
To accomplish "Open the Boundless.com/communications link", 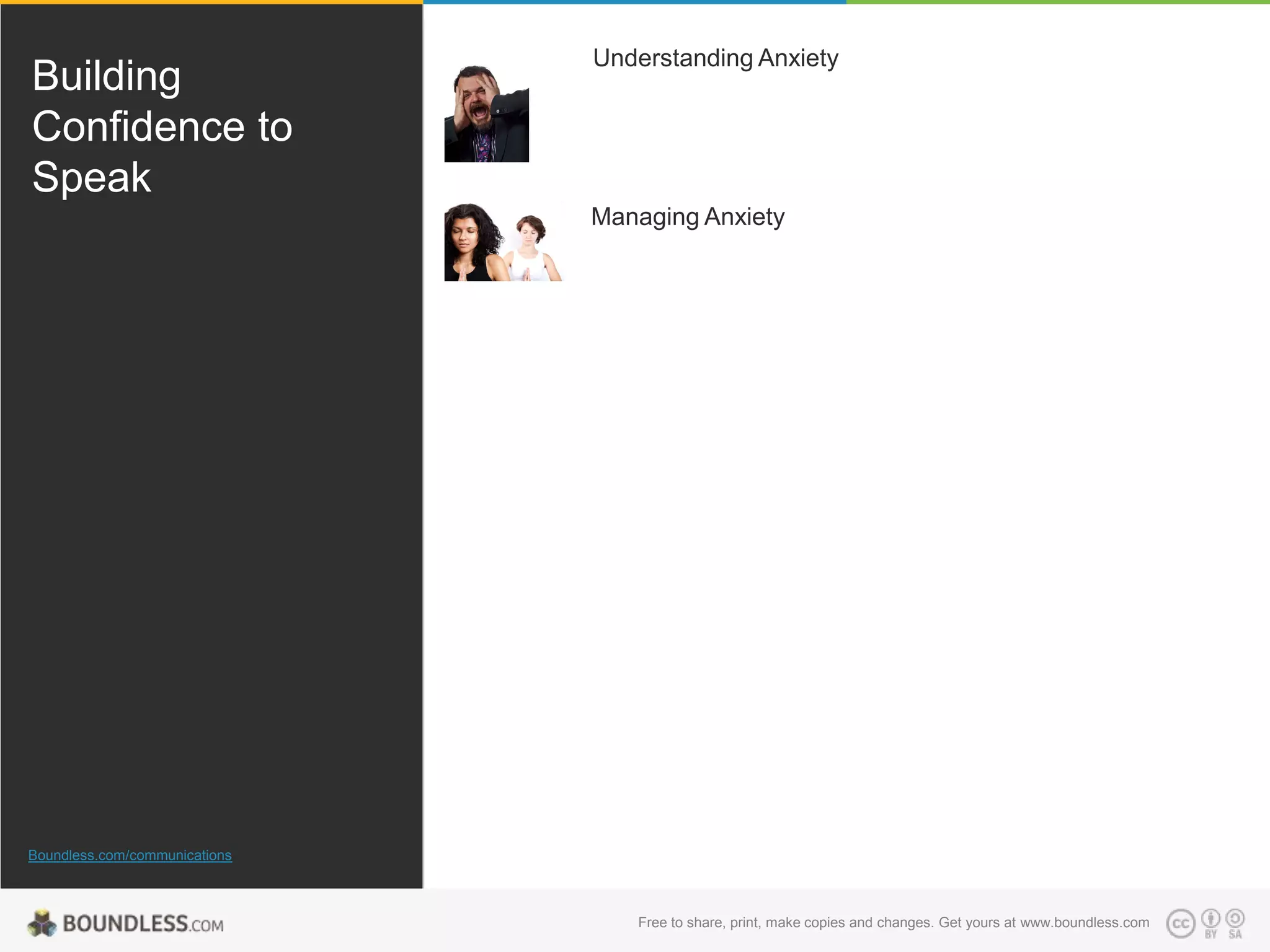I will [130, 855].
